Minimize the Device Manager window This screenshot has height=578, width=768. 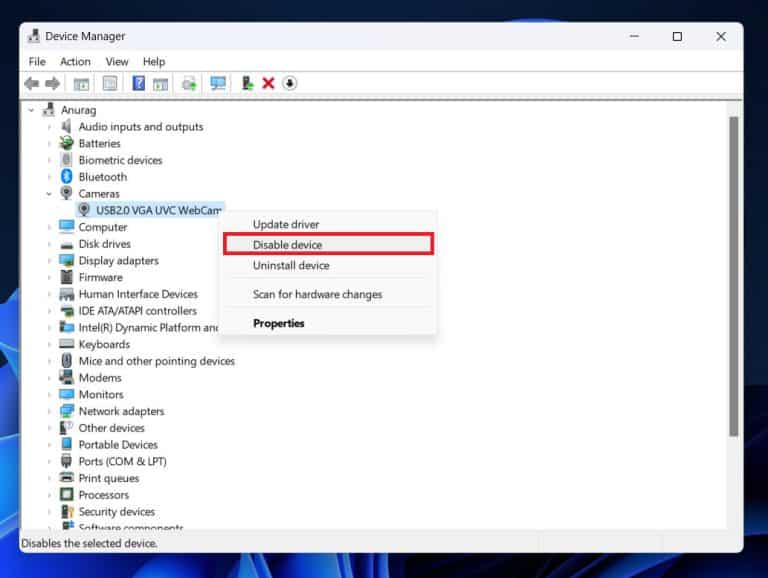tap(634, 37)
